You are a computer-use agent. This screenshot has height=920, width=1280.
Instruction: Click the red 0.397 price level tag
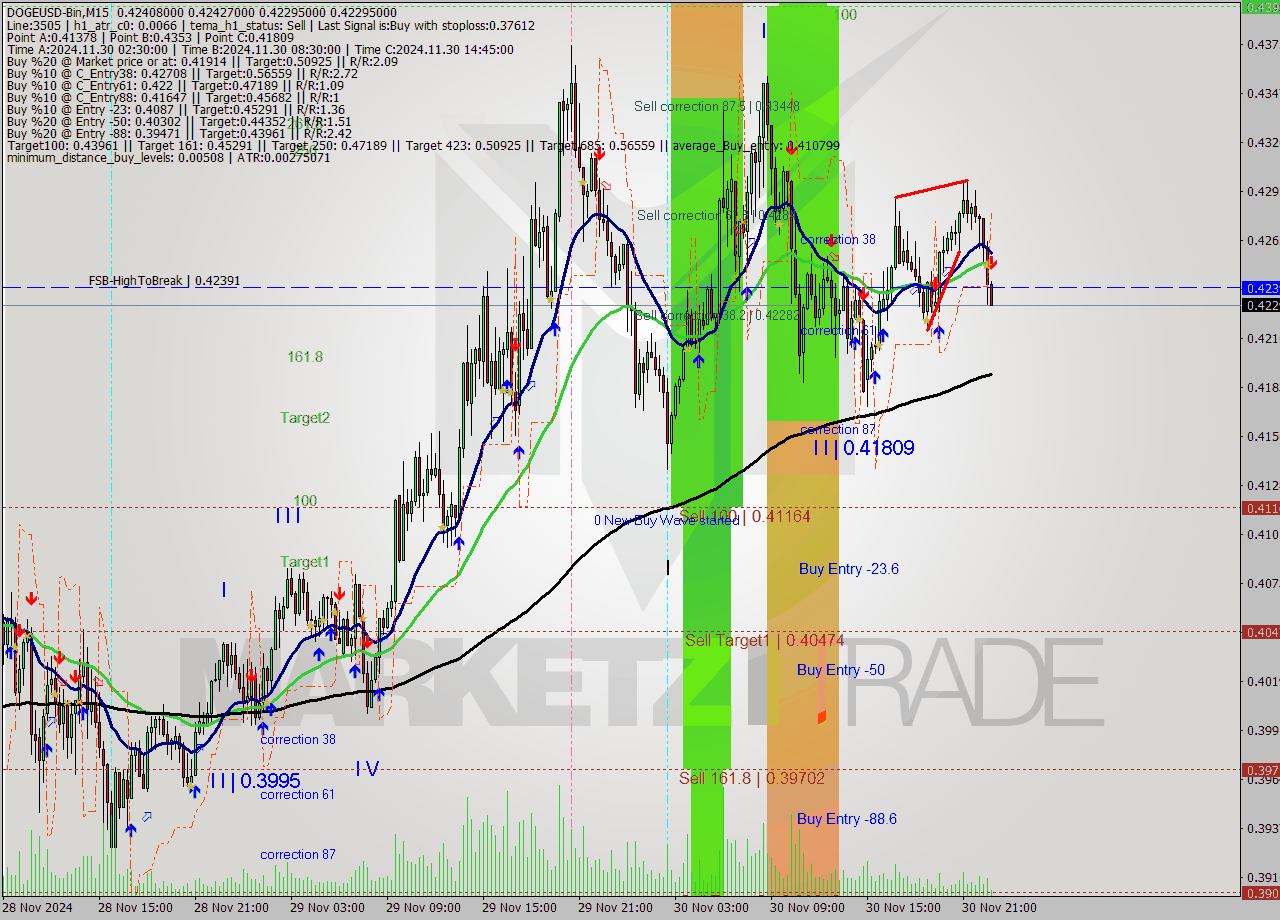click(1259, 770)
